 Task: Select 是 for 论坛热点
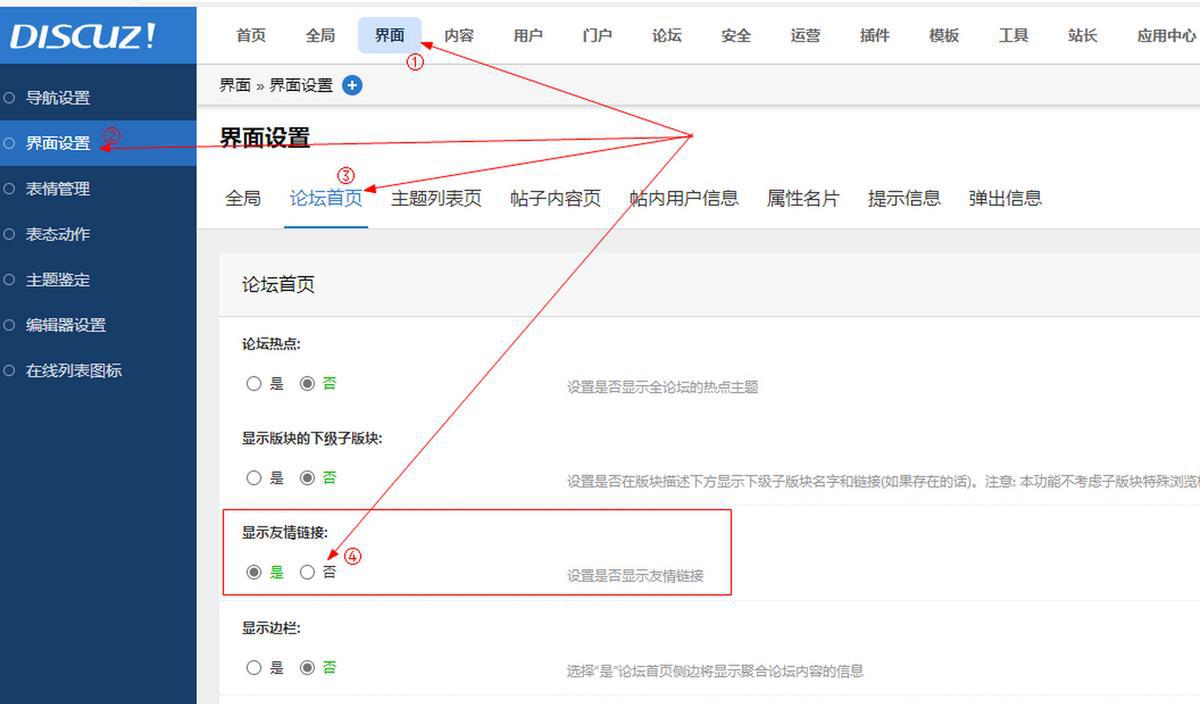pyautogui.click(x=254, y=384)
